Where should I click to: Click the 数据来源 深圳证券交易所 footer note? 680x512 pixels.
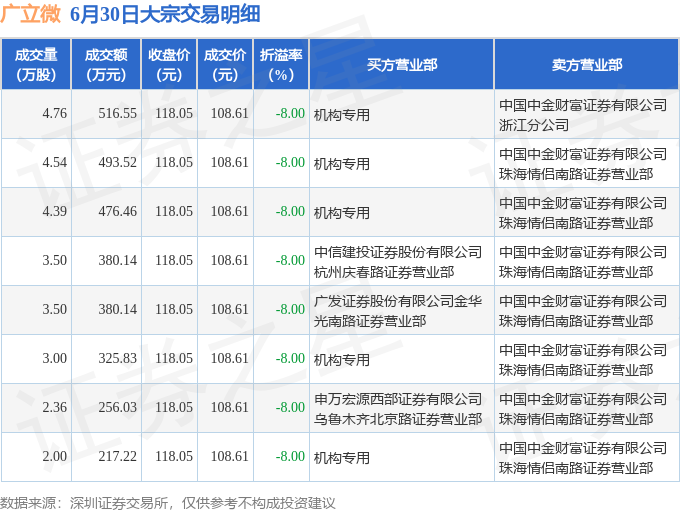[x=168, y=503]
